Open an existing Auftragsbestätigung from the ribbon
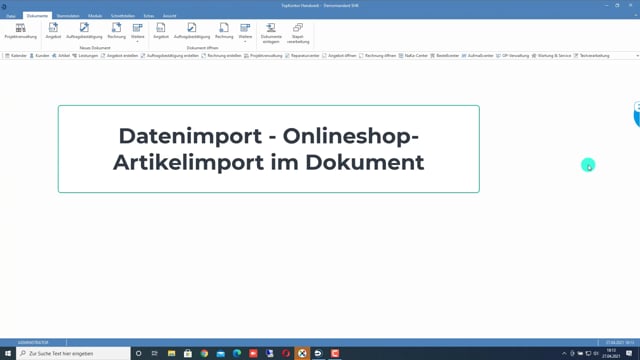 192,31
